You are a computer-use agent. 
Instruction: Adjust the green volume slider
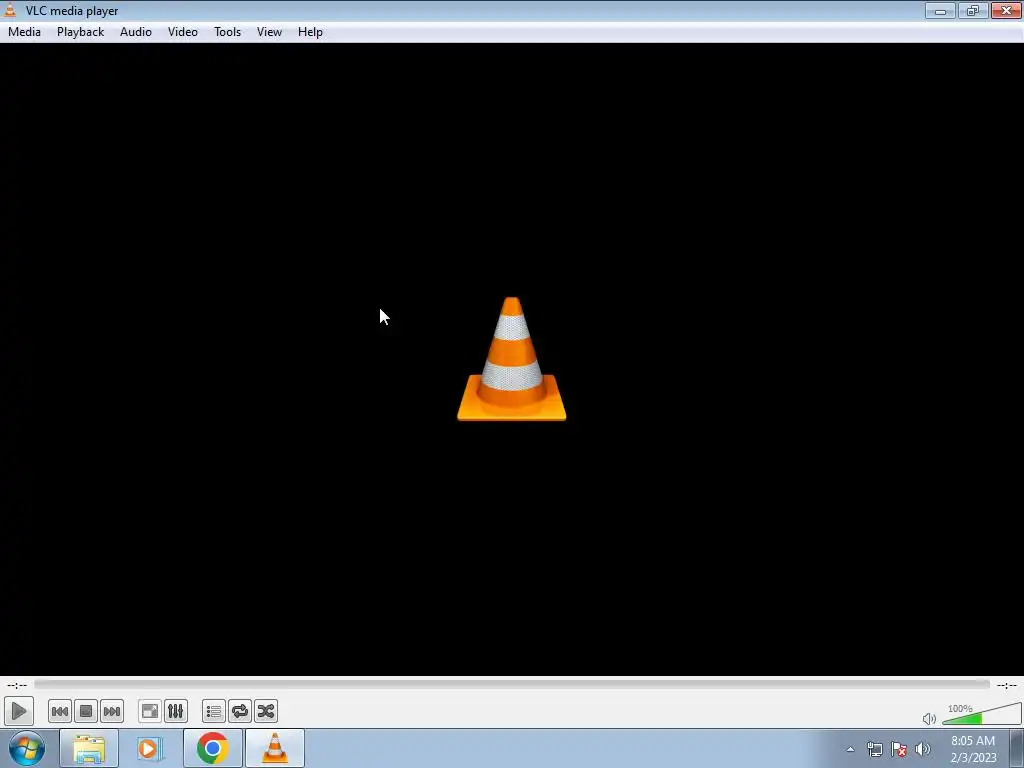(982, 714)
